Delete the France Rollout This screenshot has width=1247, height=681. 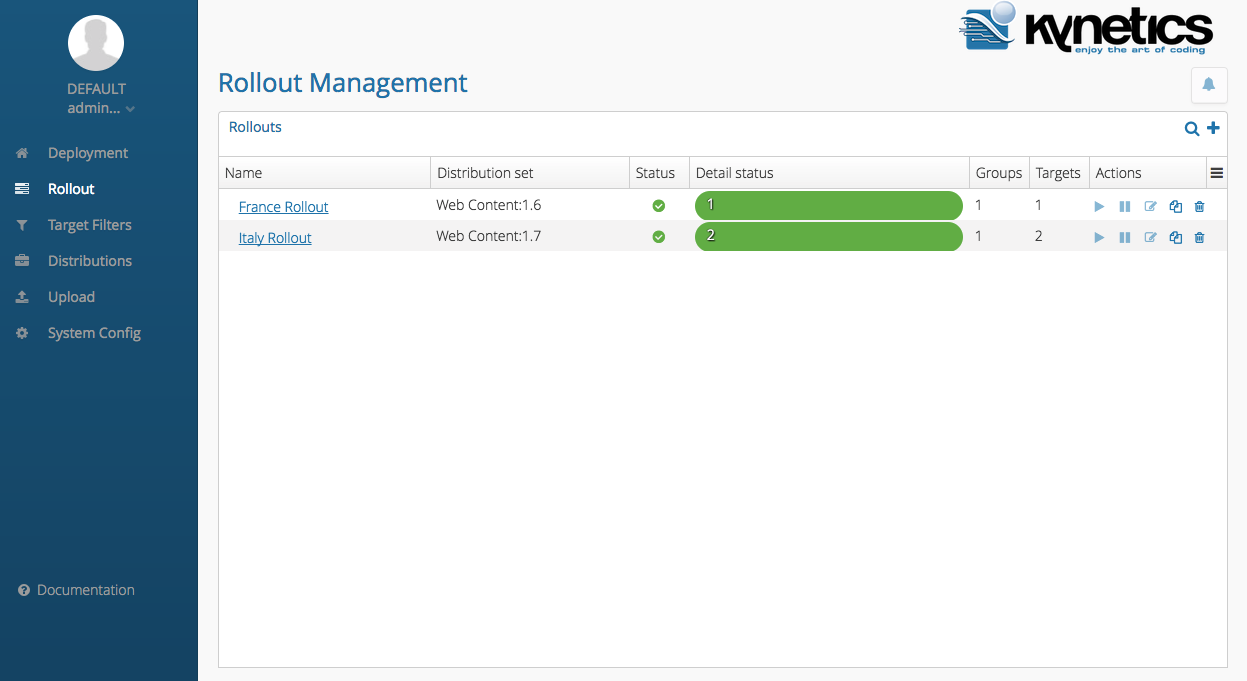(1200, 207)
